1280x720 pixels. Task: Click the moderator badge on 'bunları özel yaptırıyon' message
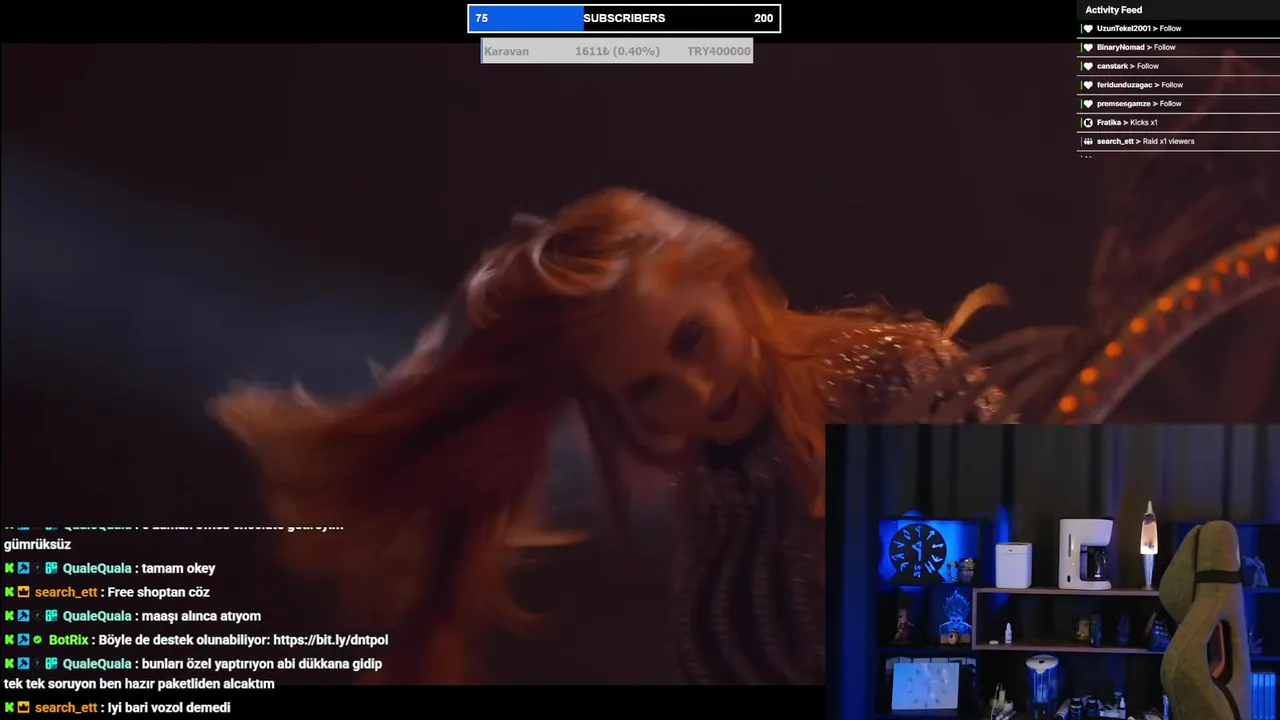pyautogui.click(x=23, y=664)
